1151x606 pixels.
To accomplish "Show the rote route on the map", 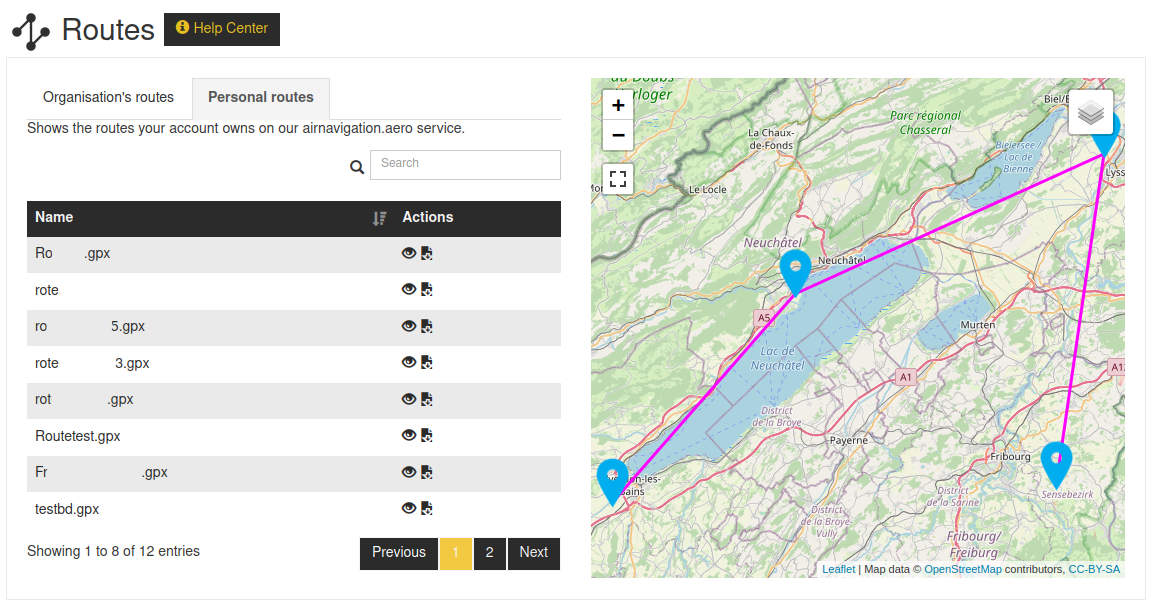I will pos(409,289).
